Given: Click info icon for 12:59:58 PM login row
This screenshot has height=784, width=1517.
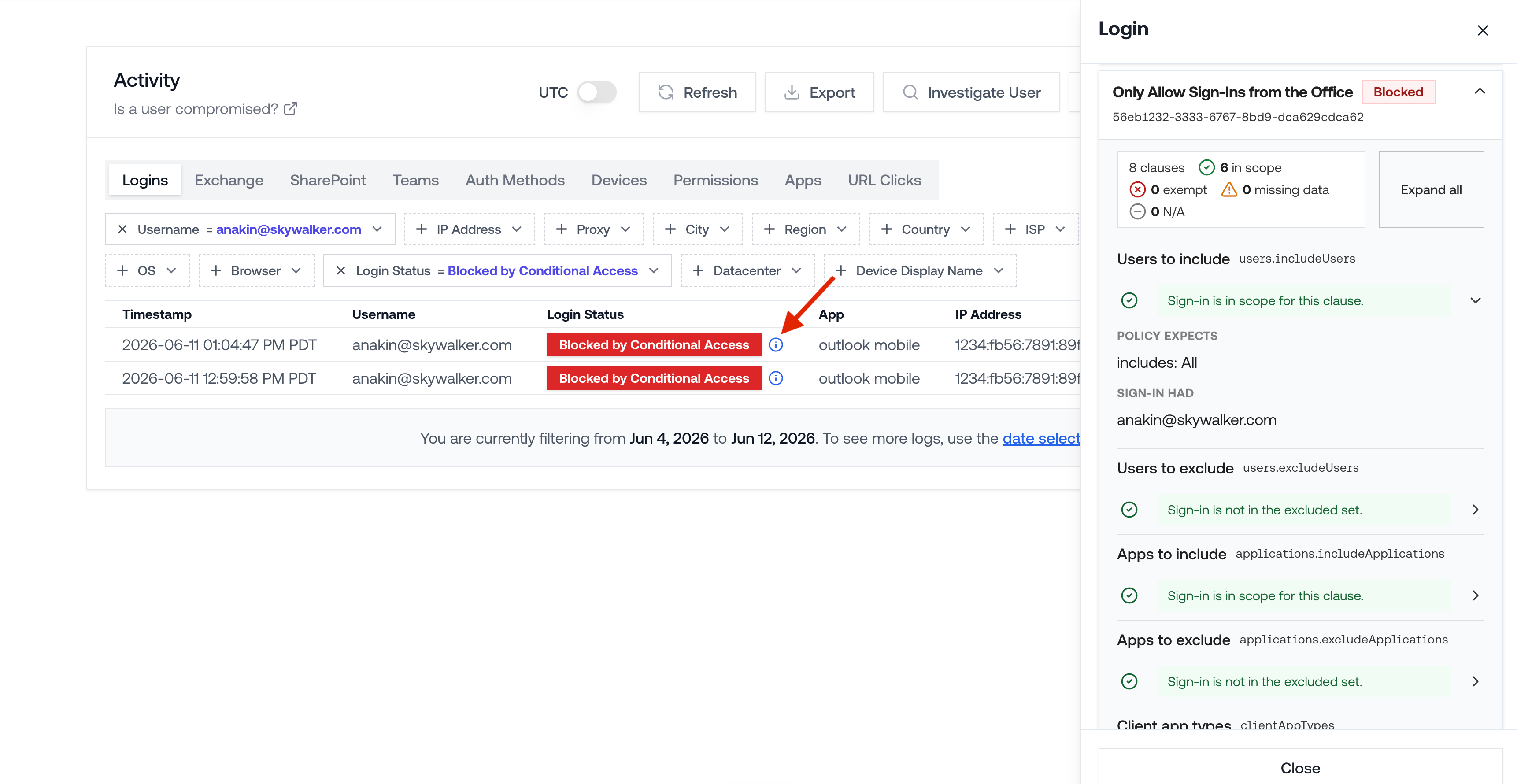Looking at the screenshot, I should (776, 378).
